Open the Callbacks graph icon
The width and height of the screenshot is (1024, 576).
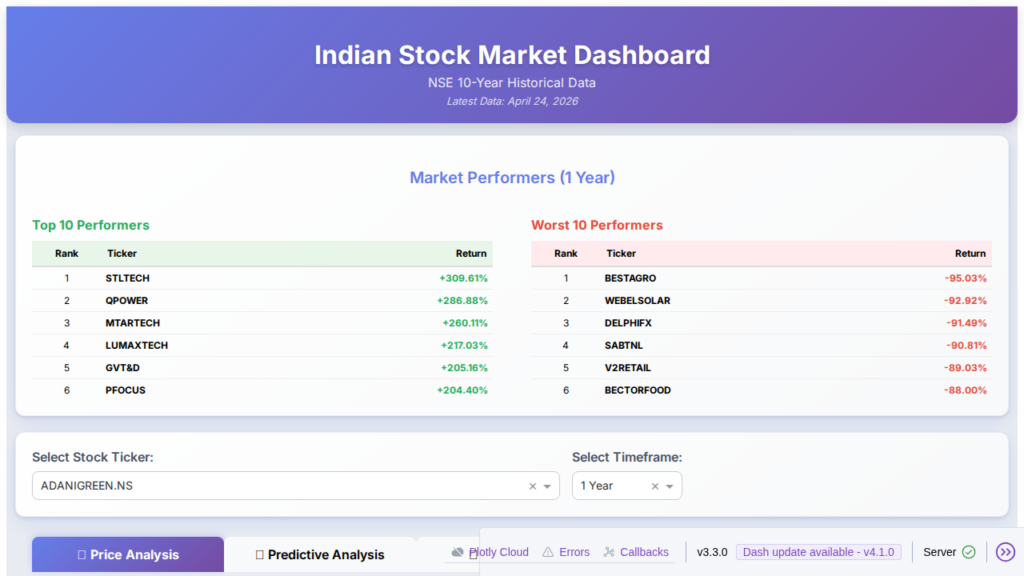[x=608, y=552]
